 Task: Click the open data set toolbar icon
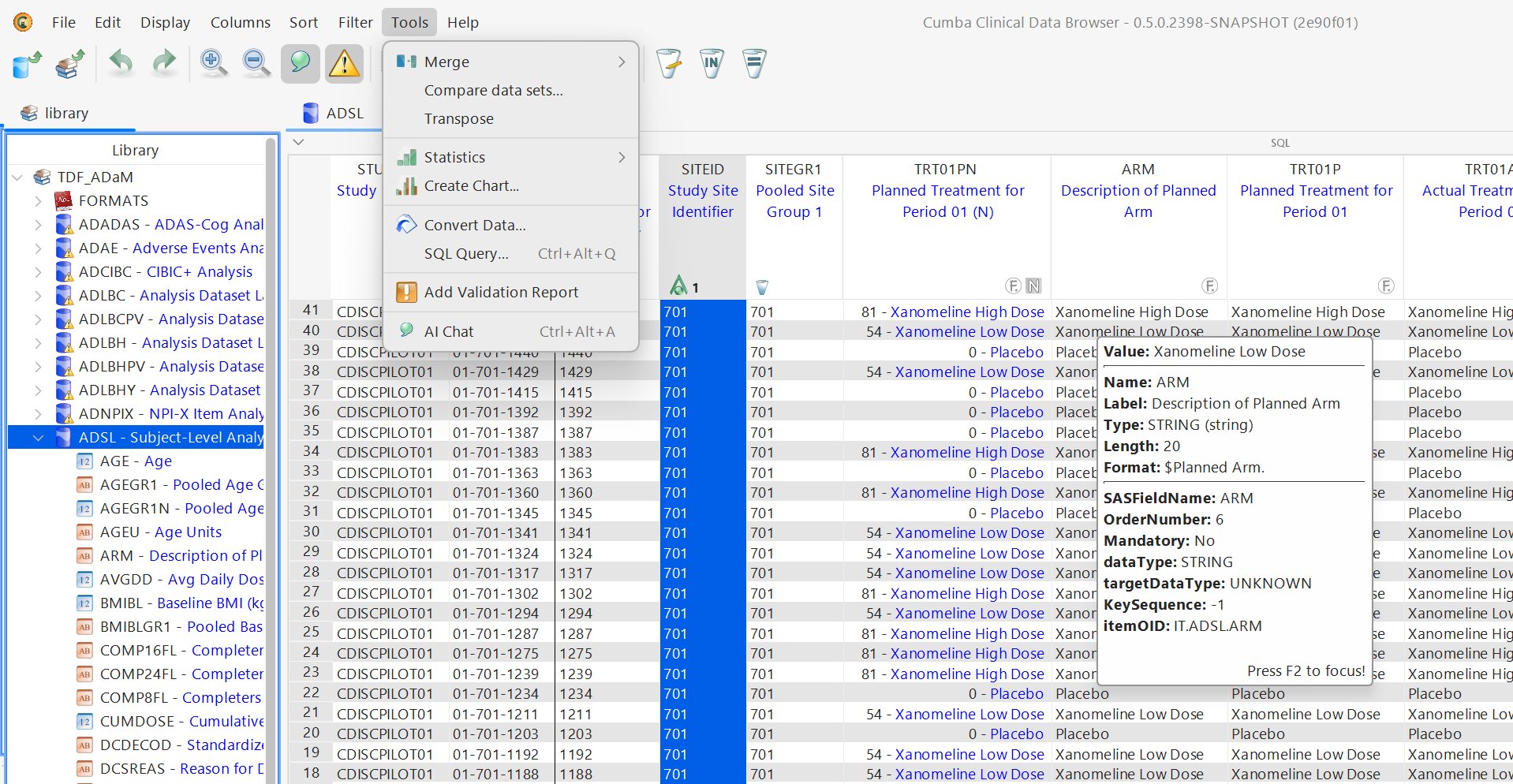28,64
